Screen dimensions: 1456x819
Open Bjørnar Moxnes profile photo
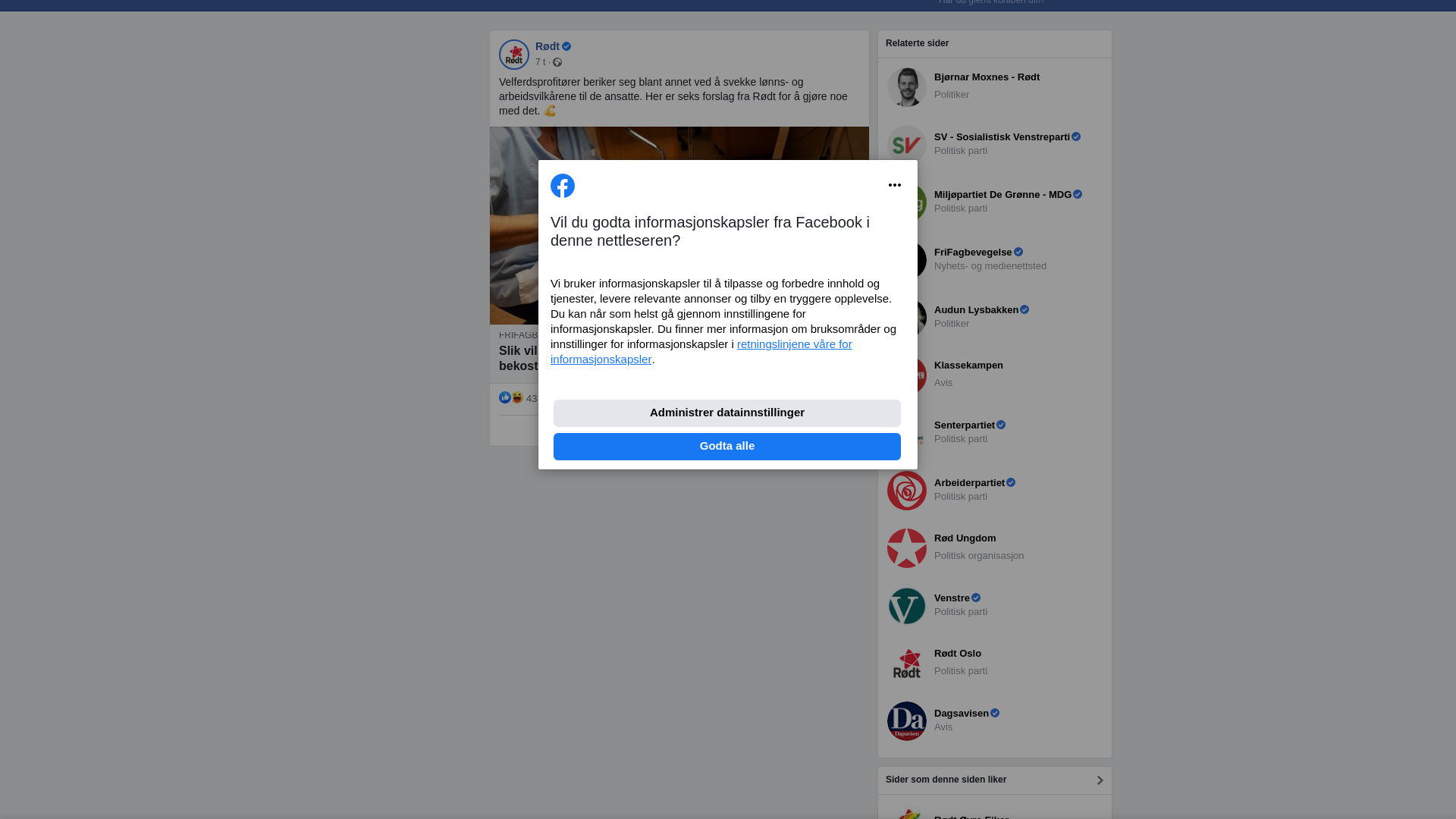coord(906,87)
